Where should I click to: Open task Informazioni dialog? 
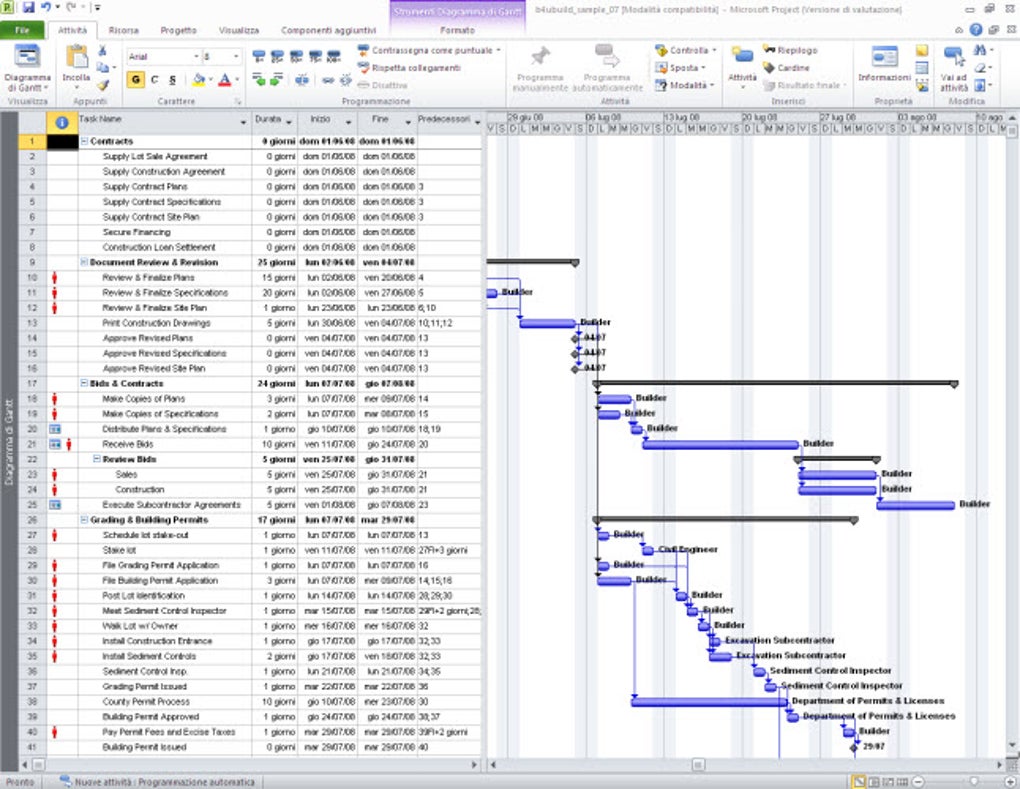point(885,65)
